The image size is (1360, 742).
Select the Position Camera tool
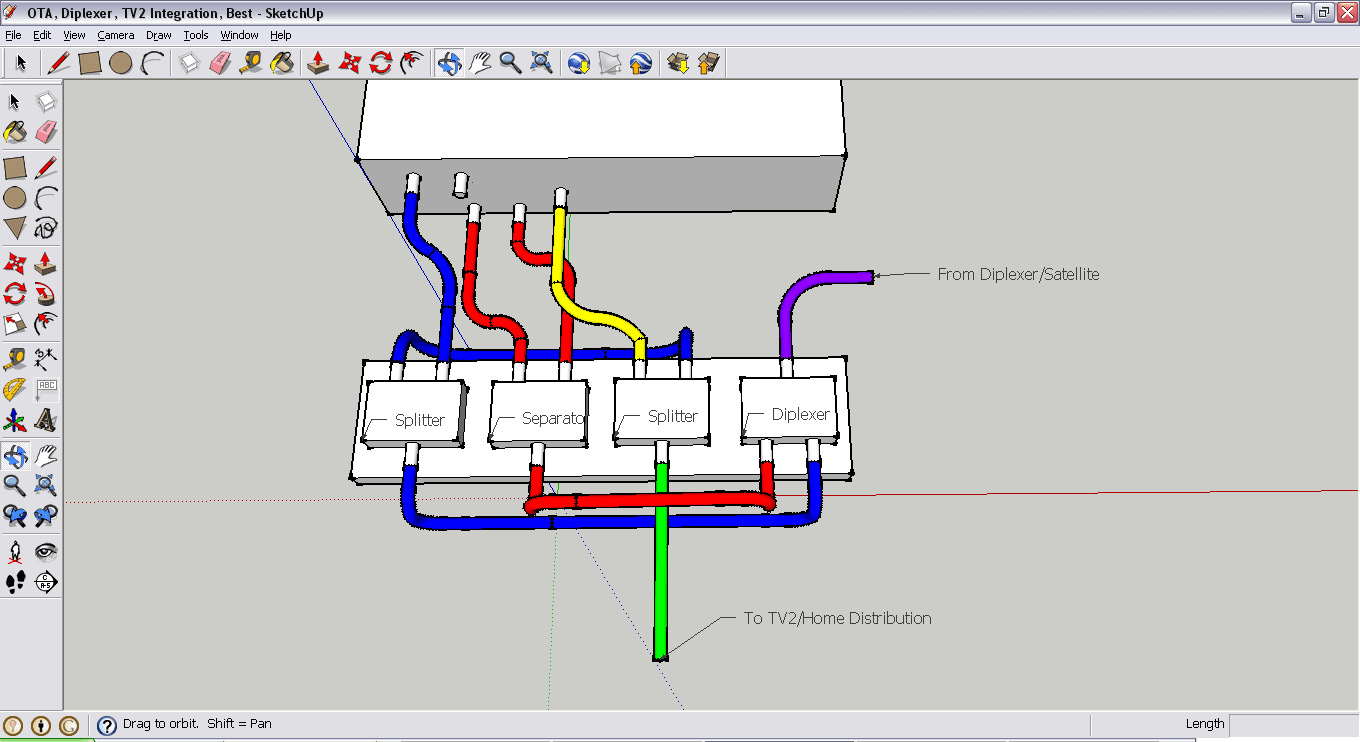click(x=15, y=551)
